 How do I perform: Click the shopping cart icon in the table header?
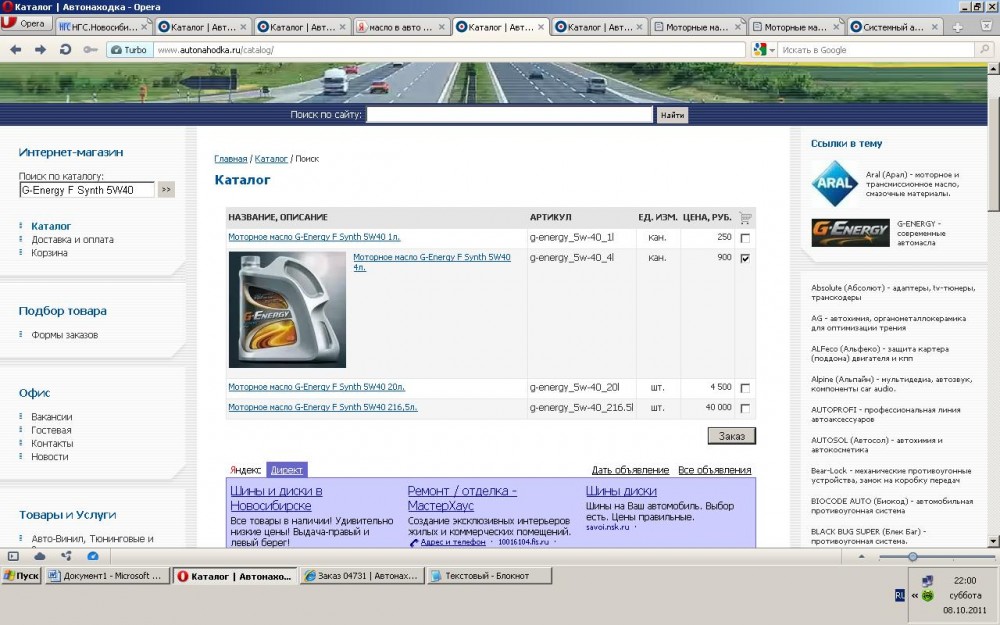pos(745,217)
